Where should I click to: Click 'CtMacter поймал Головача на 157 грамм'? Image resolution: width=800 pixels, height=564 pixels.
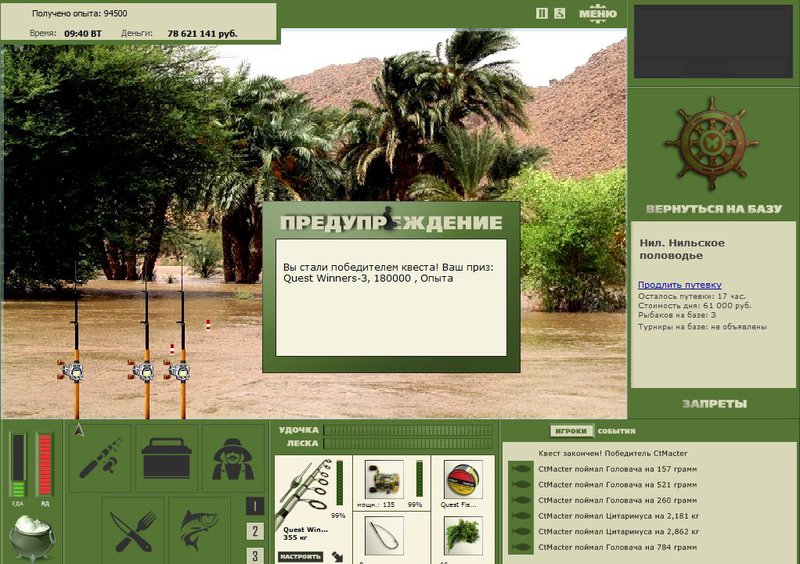(x=617, y=469)
